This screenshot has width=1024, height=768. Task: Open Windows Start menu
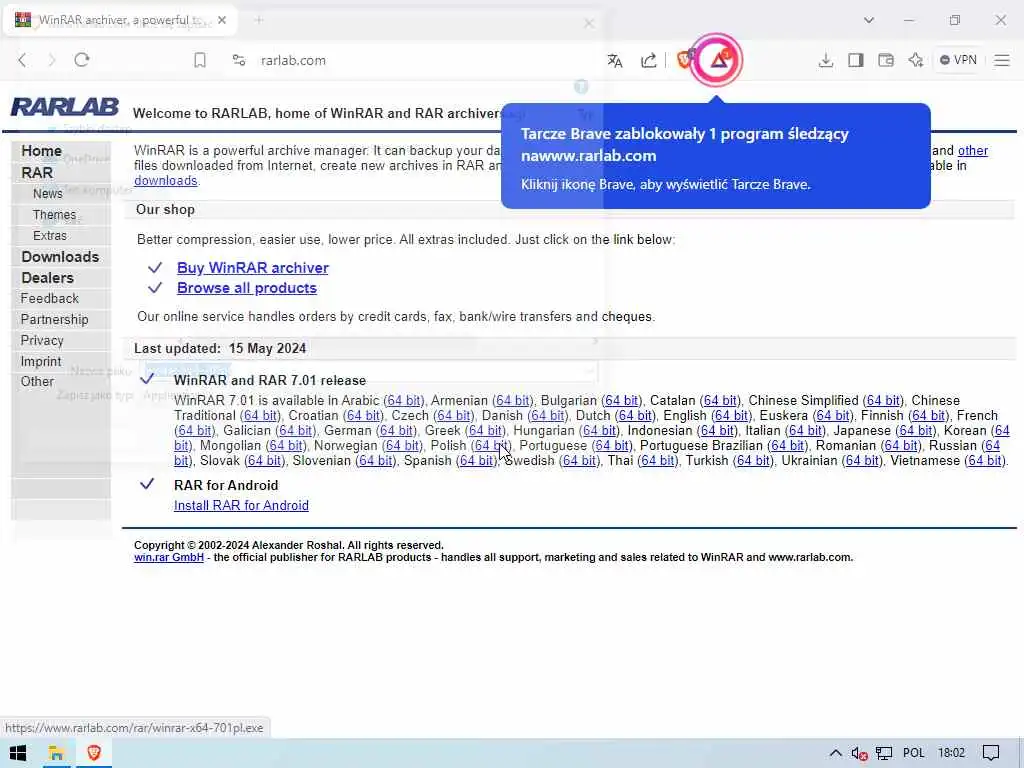(18, 753)
